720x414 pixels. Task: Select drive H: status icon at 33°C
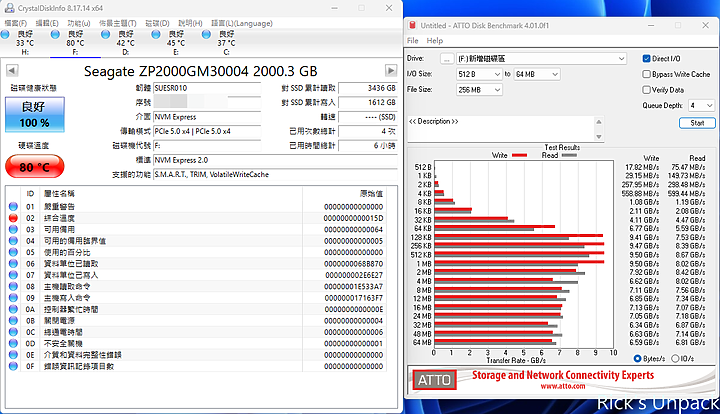coord(5,34)
